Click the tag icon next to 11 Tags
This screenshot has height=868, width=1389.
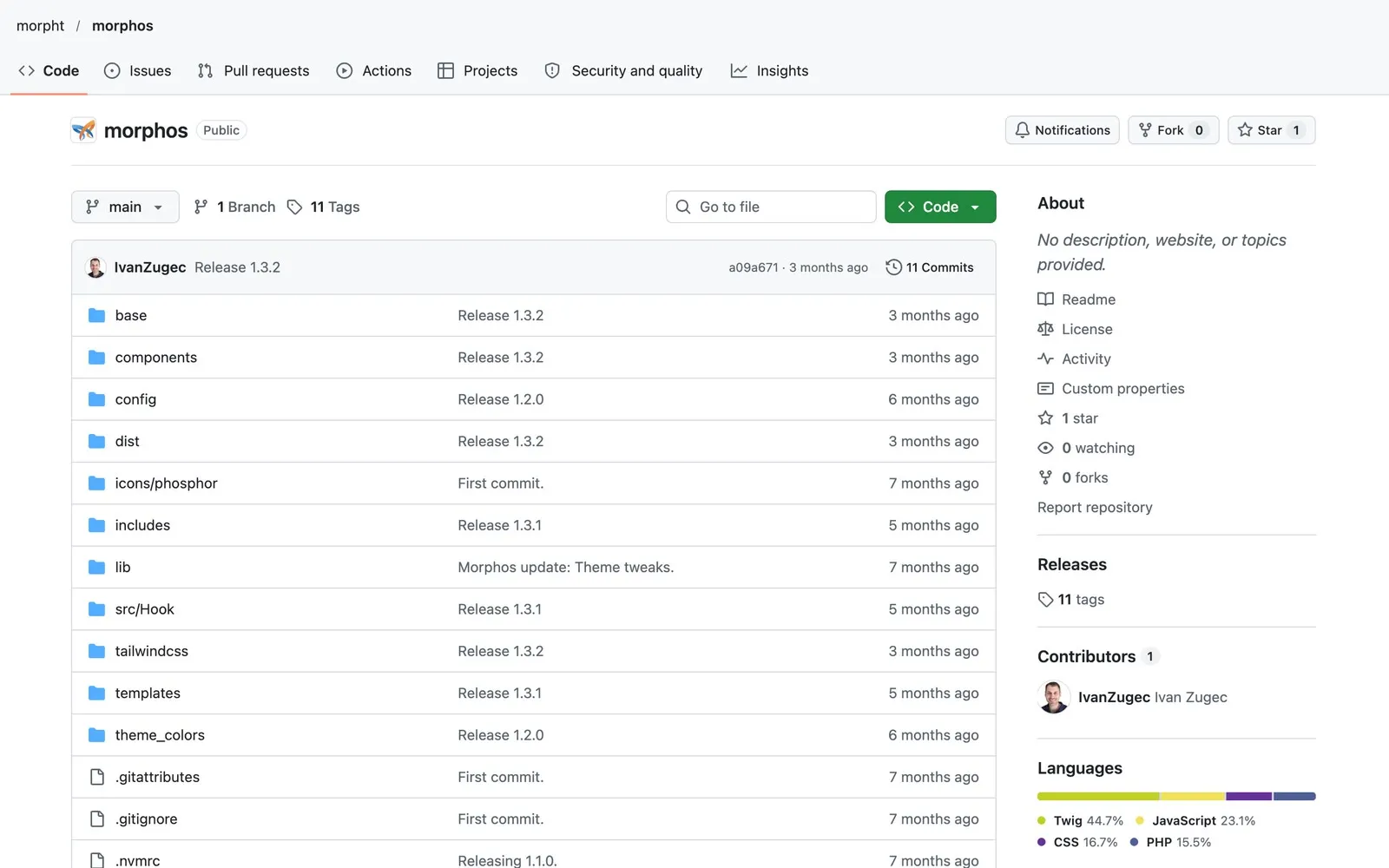pos(295,207)
